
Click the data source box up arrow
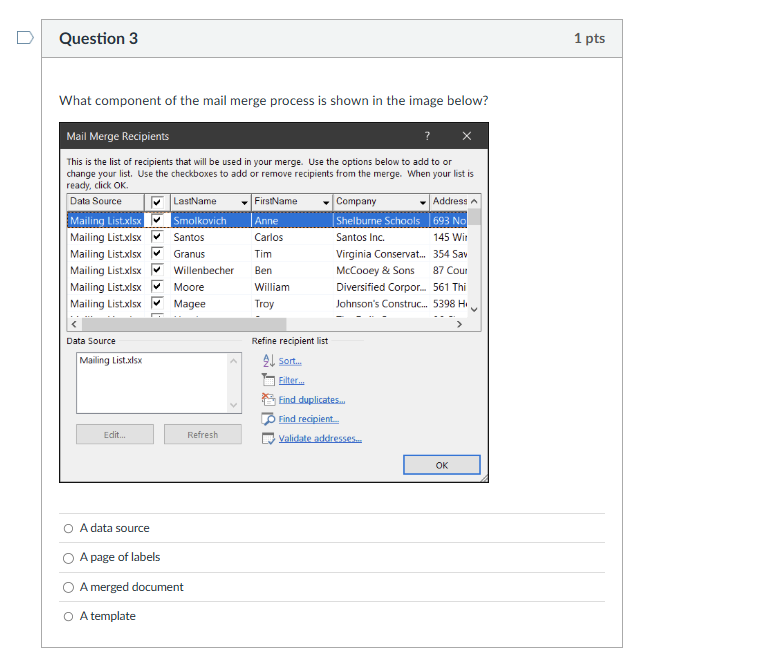click(x=233, y=361)
